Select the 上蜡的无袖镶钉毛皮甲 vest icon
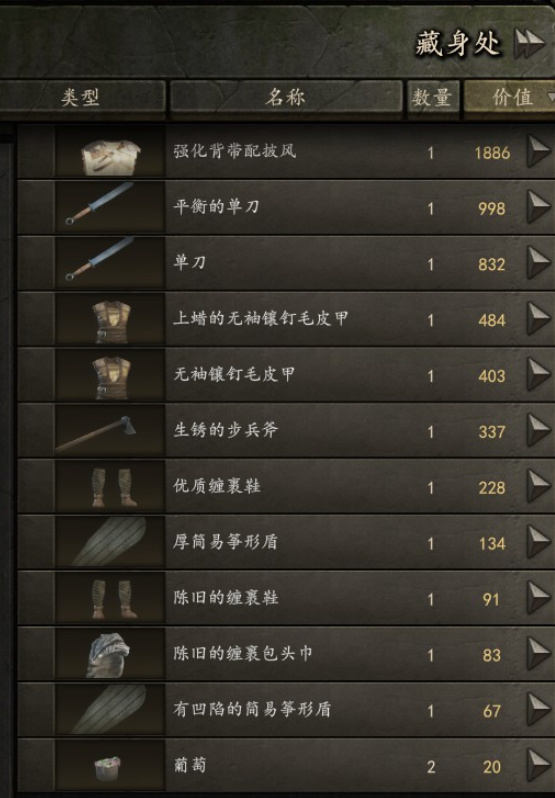The width and height of the screenshot is (555, 798). point(110,320)
